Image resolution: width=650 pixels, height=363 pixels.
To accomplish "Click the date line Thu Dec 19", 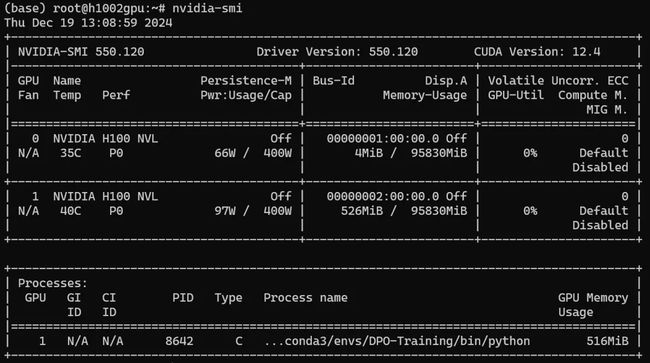I will pos(88,23).
